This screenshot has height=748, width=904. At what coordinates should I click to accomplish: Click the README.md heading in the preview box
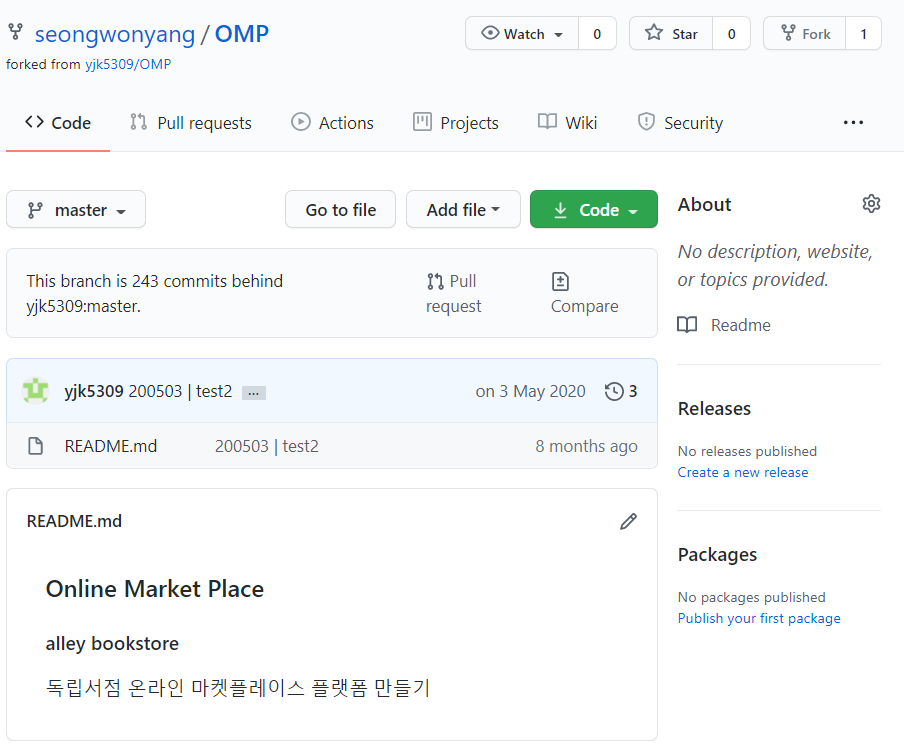pyautogui.click(x=74, y=521)
